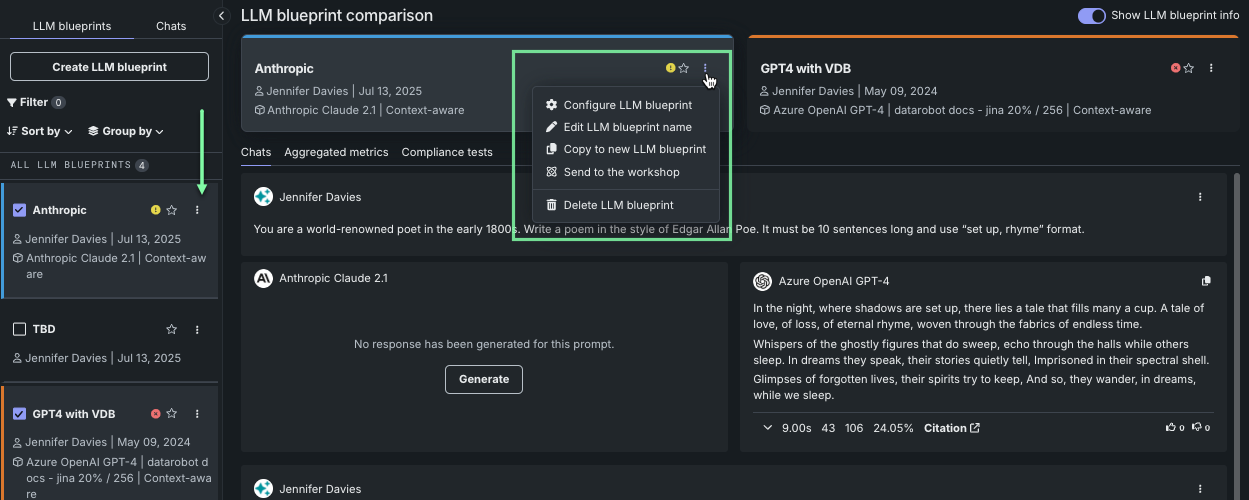This screenshot has width=1249, height=500.
Task: Click Generate for the Anthropic Claude response
Action: [x=483, y=379]
